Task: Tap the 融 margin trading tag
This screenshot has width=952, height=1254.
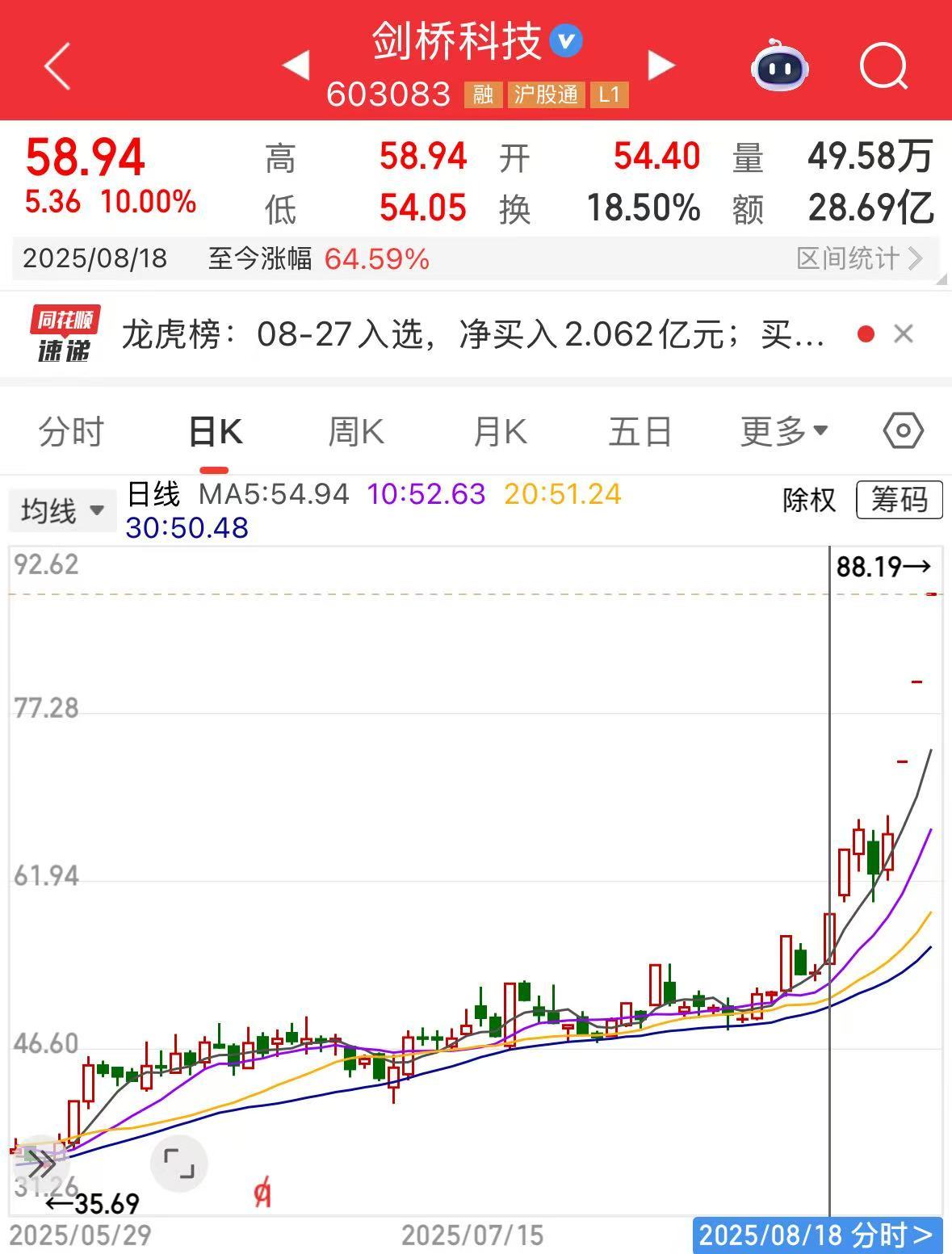Action: (x=483, y=94)
